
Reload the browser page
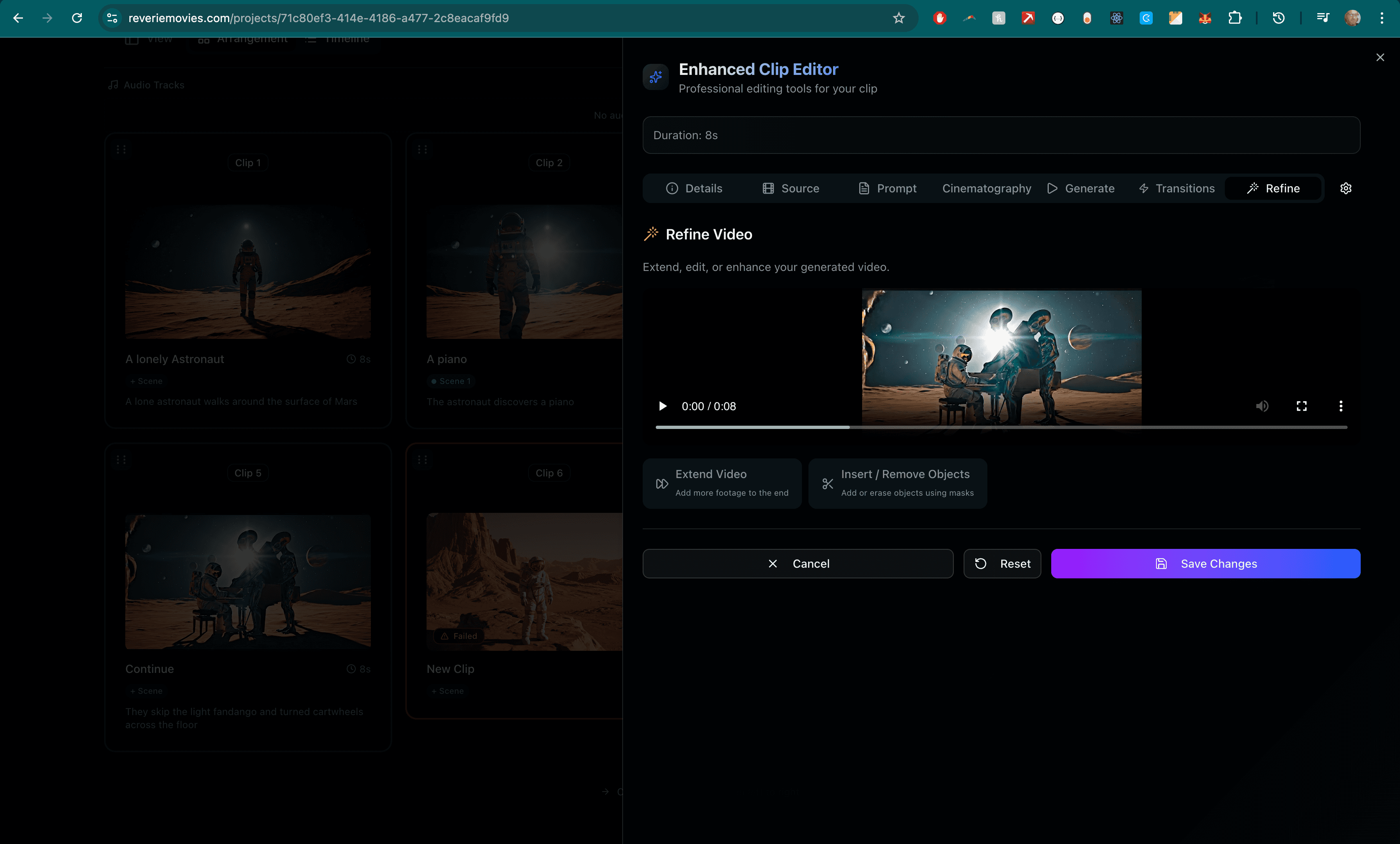coord(77,18)
